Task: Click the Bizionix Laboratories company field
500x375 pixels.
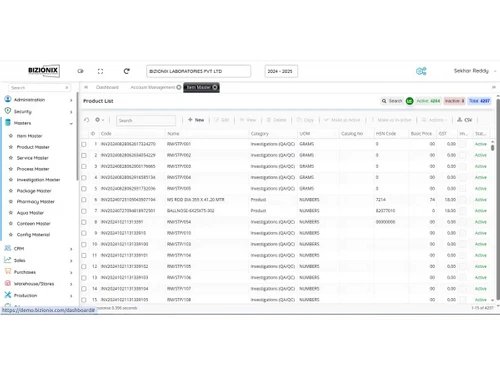Action: 198,71
